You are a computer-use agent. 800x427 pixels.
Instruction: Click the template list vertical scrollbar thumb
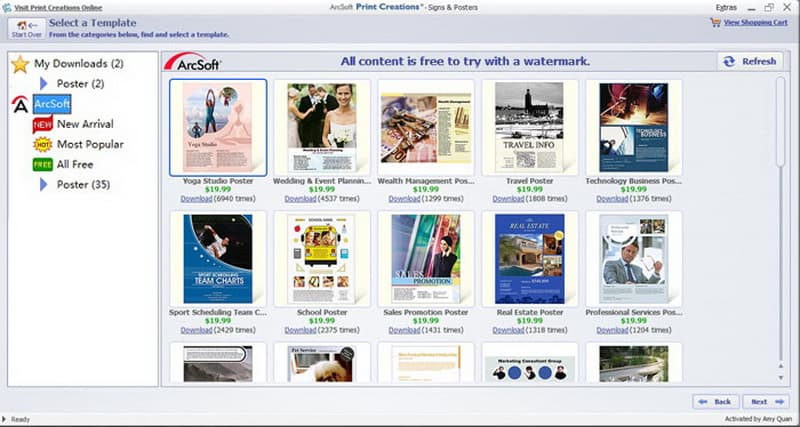[780, 121]
